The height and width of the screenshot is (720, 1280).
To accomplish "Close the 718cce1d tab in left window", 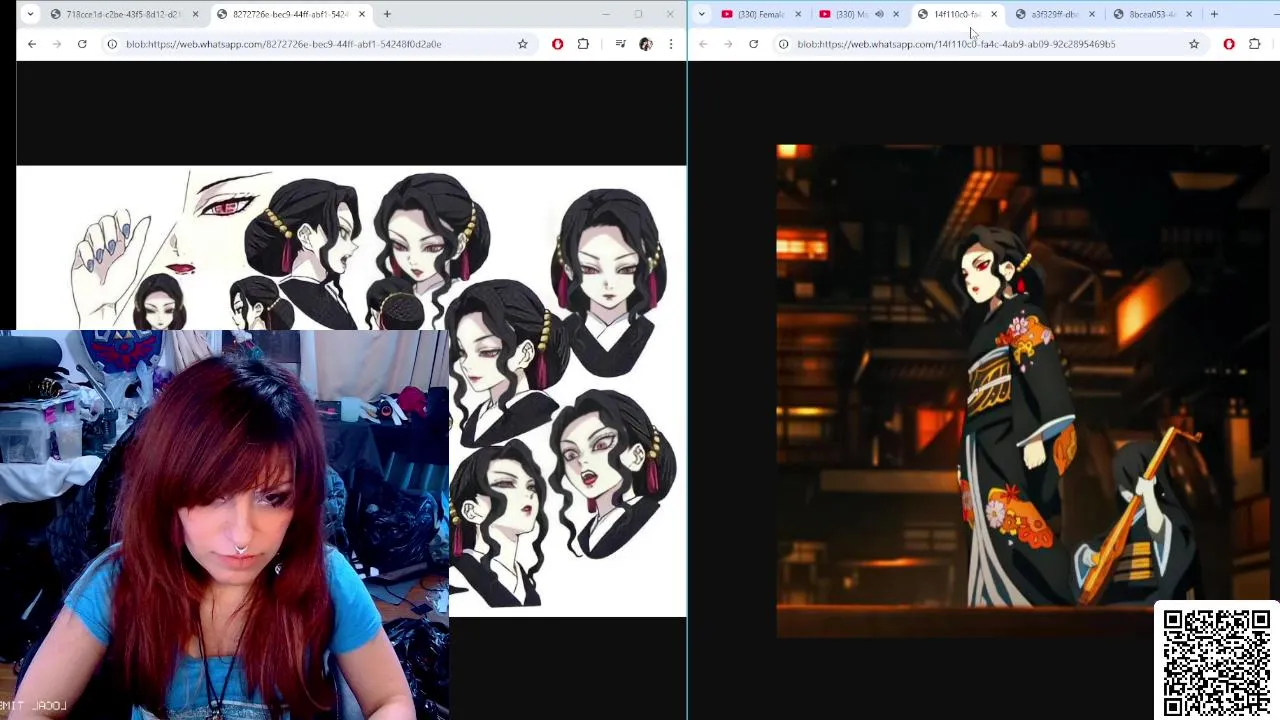I will 195,14.
